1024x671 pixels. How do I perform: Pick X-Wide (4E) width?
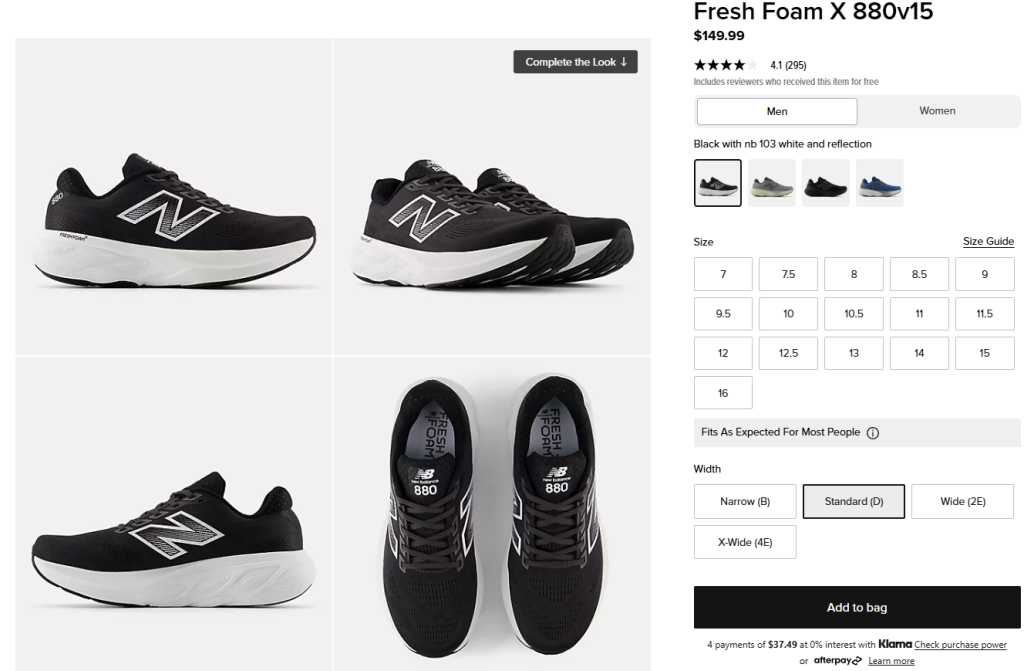pos(745,542)
